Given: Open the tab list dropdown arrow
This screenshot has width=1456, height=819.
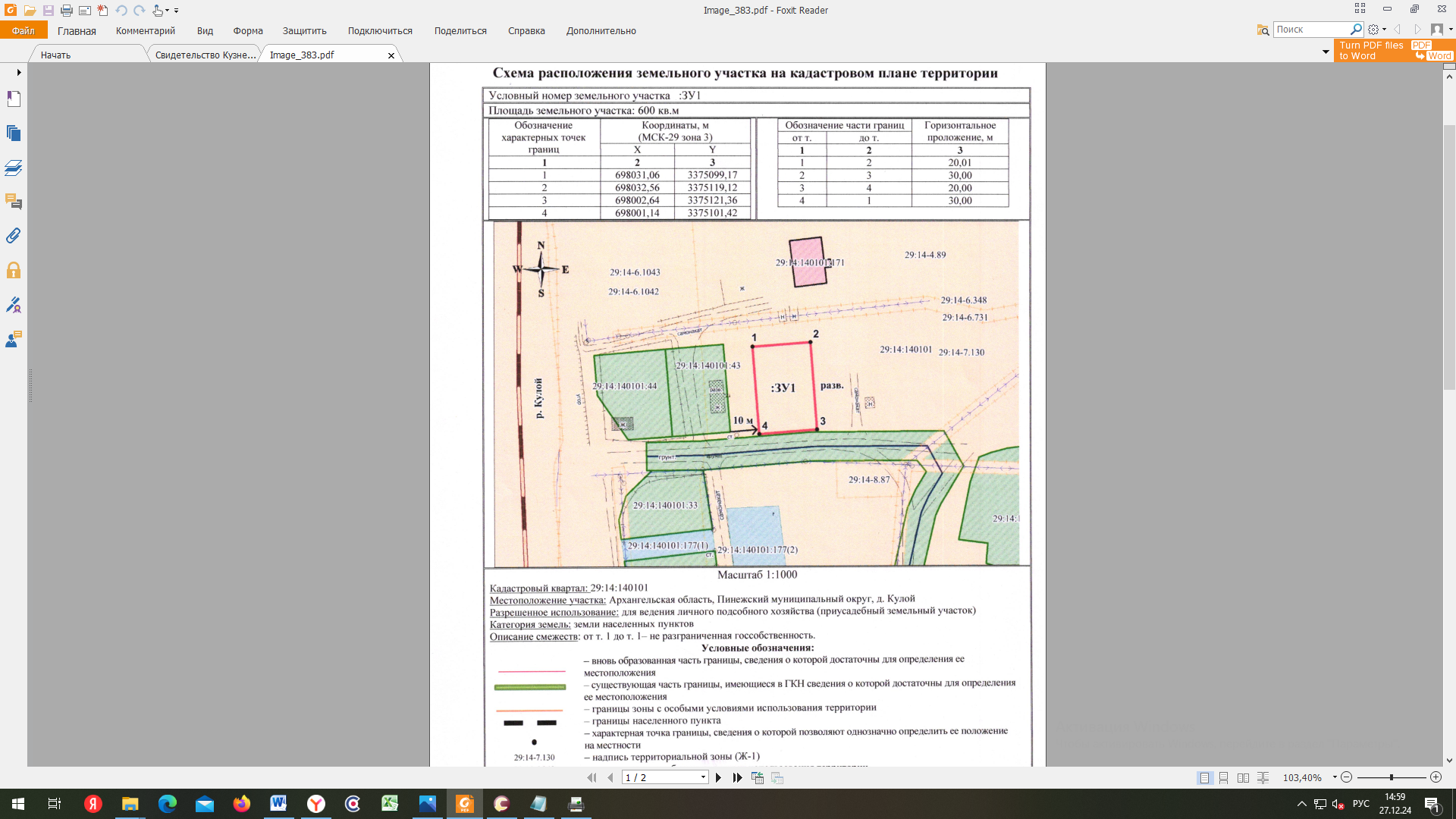Looking at the screenshot, I should tap(1325, 52).
